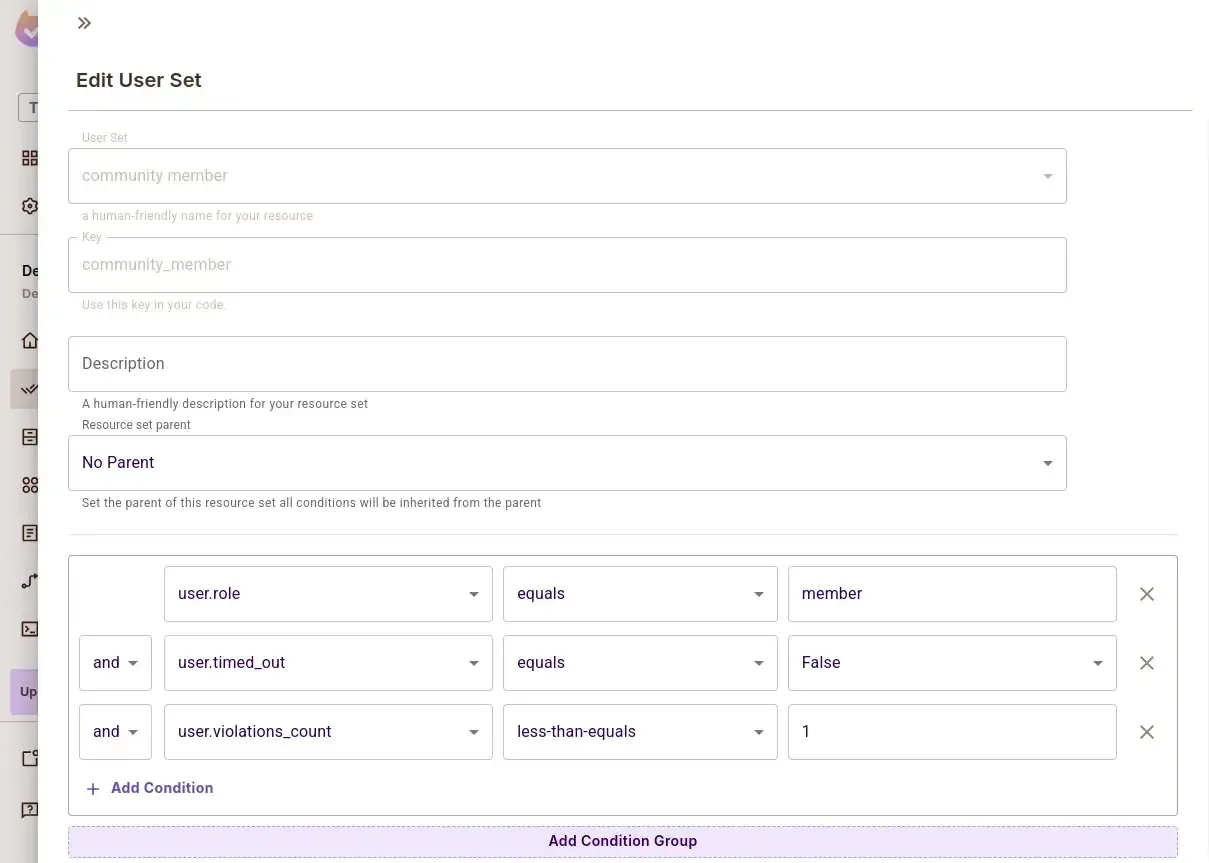
Task: Edit the 'member' value input field
Action: pos(951,594)
